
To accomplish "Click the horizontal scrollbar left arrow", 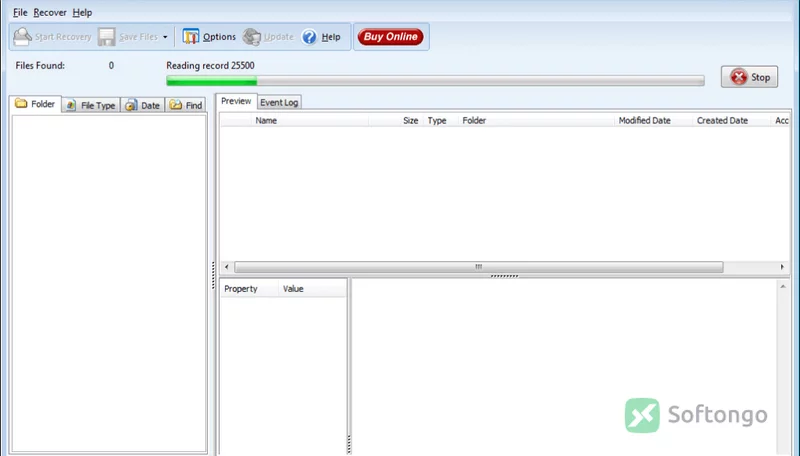I will pos(227,267).
